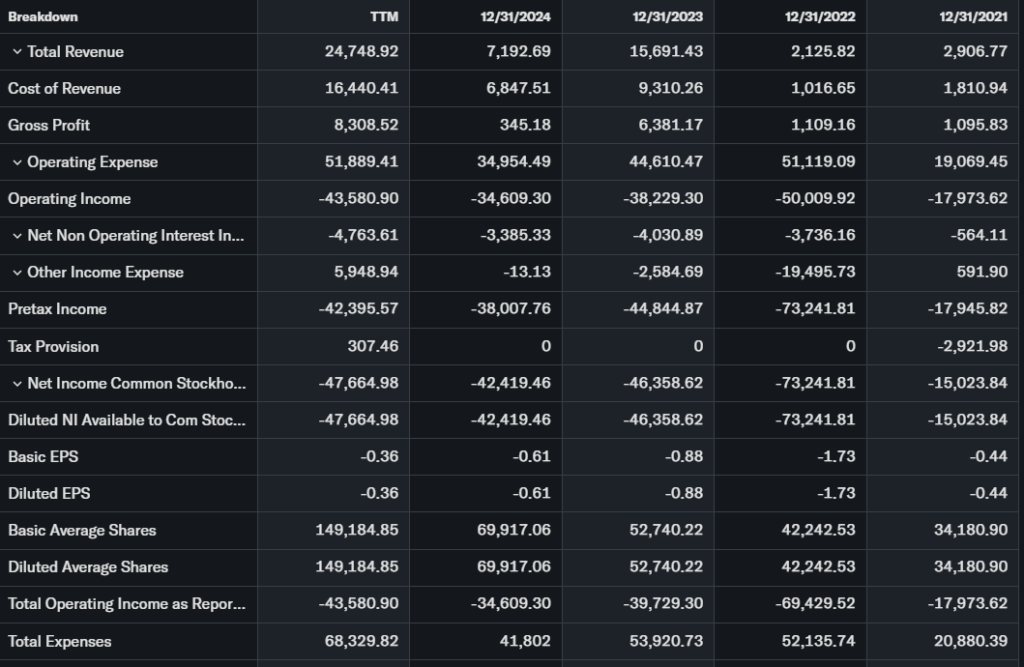Click the Total Expenses row label
The image size is (1024, 667).
tap(60, 641)
